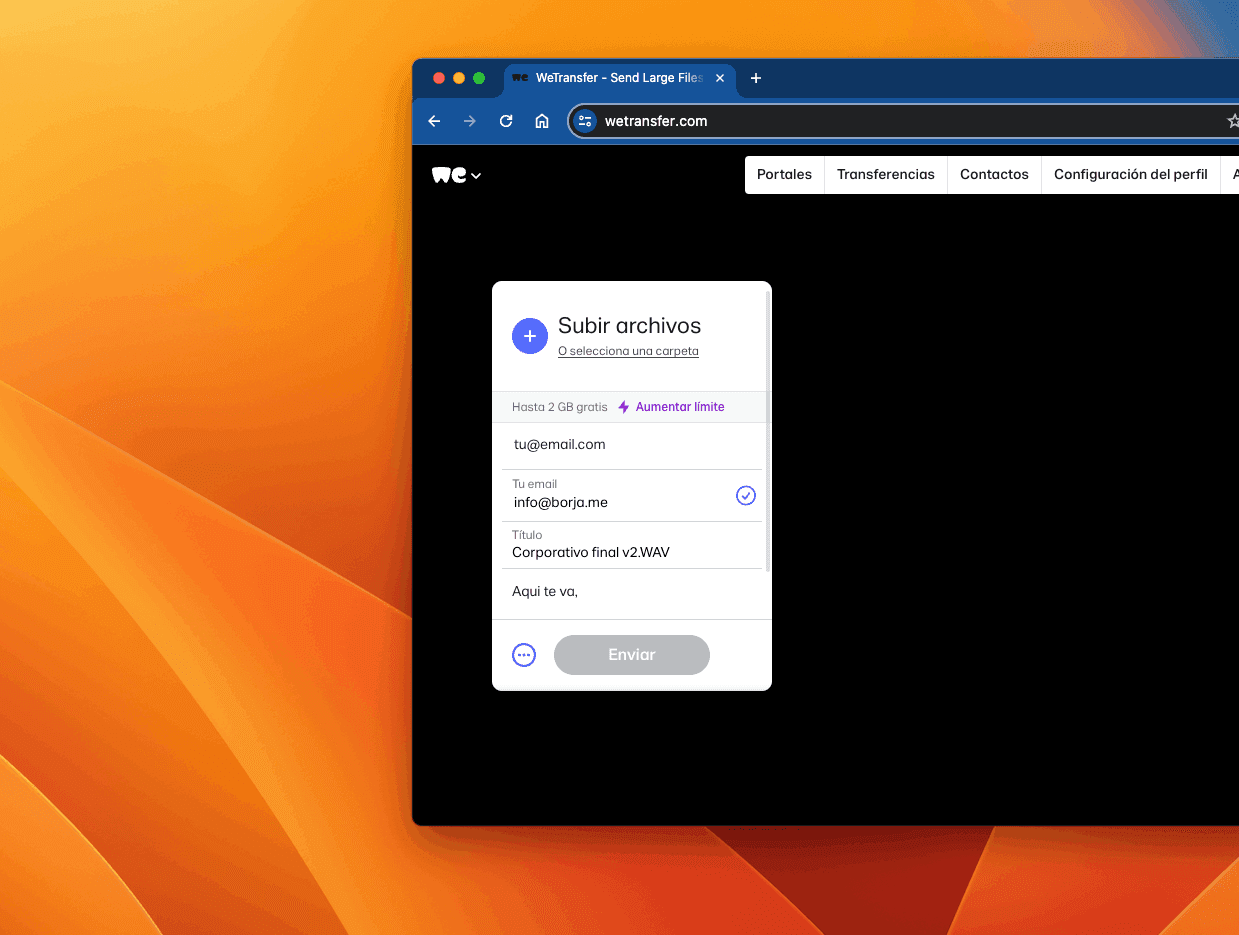The height and width of the screenshot is (935, 1239).
Task: Go to the browser home page icon
Action: point(542,121)
